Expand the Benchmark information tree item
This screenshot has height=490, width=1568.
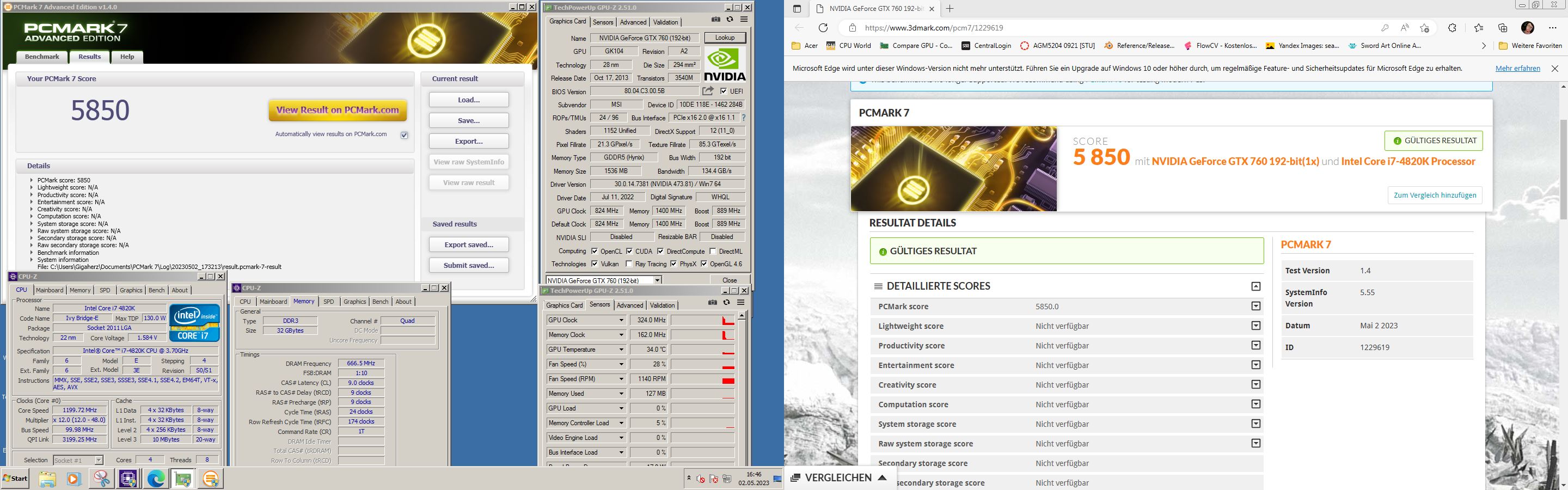coord(32,253)
